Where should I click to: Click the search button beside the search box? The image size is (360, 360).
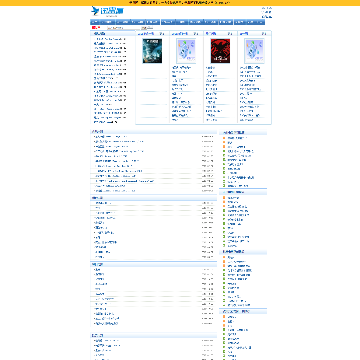(x=147, y=28)
